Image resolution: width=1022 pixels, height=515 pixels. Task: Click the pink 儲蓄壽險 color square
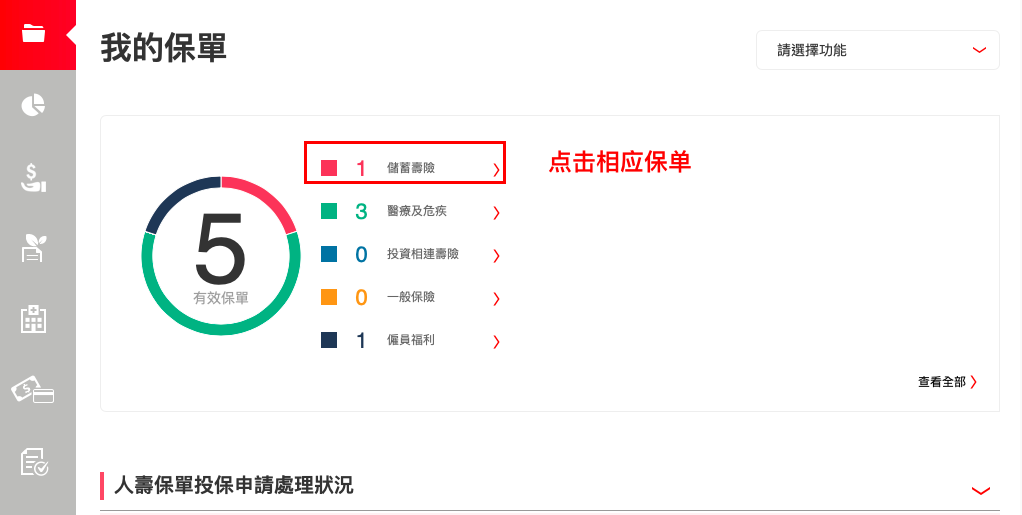[x=329, y=168]
